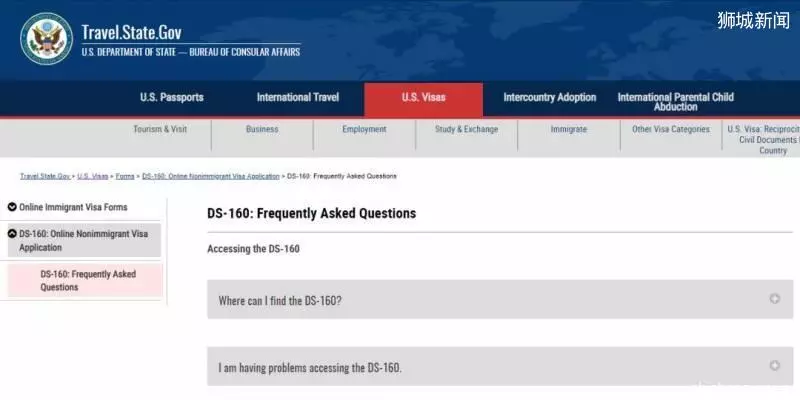
Task: Select the U.S. Visas tab
Action: pos(423,100)
